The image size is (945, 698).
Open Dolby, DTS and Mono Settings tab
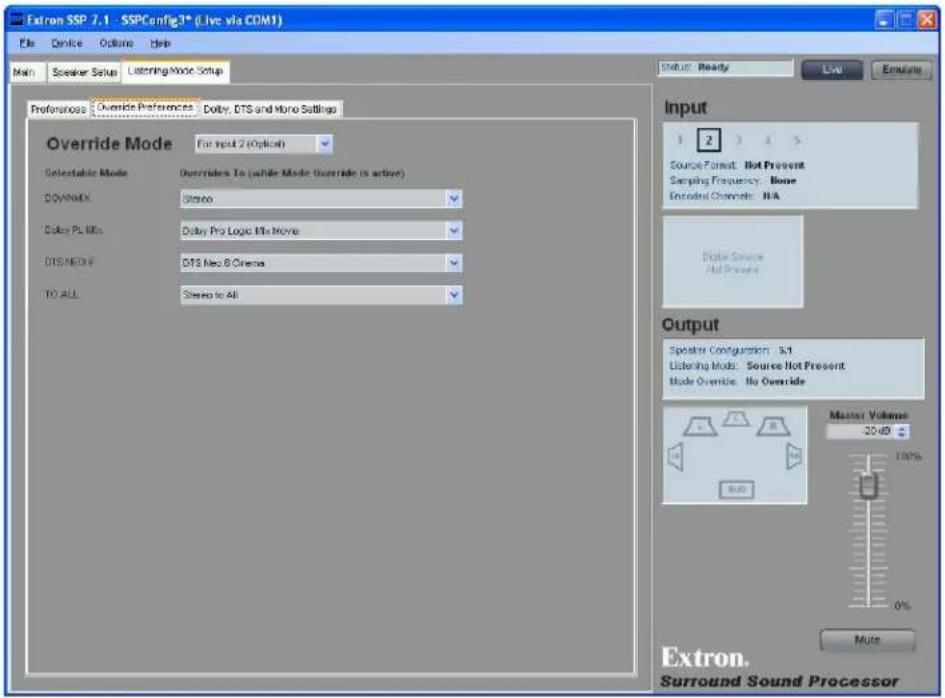tap(270, 109)
